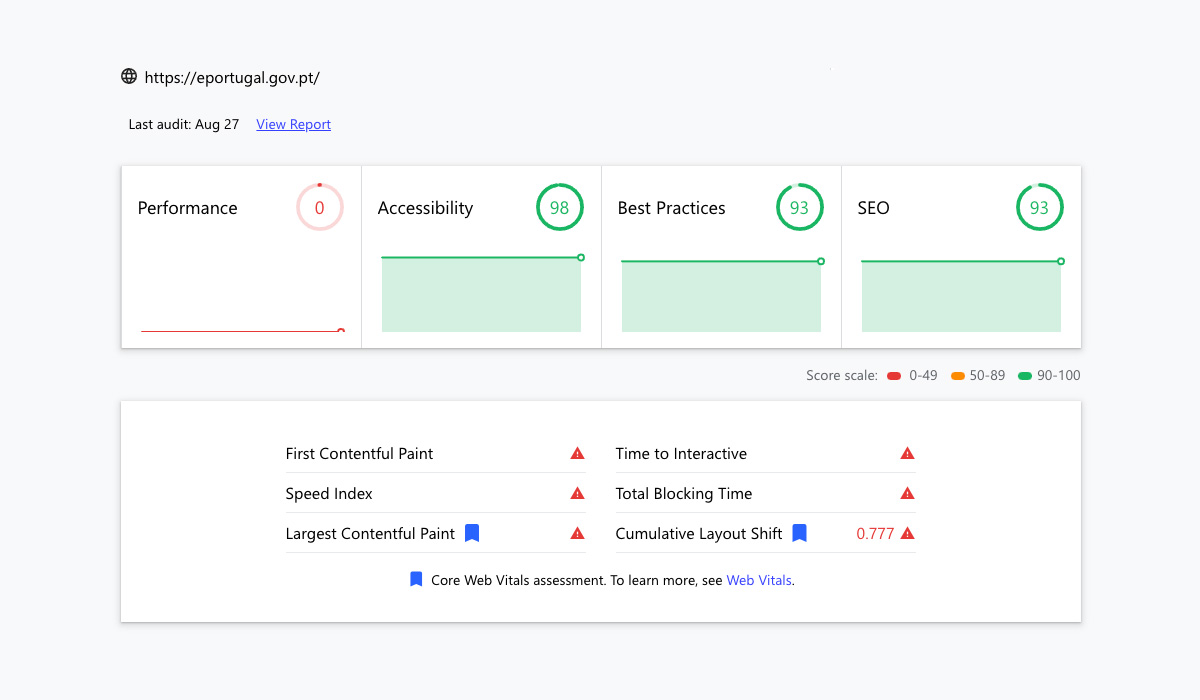Click the Performance trend line end marker
The width and height of the screenshot is (1200, 700).
(x=341, y=331)
